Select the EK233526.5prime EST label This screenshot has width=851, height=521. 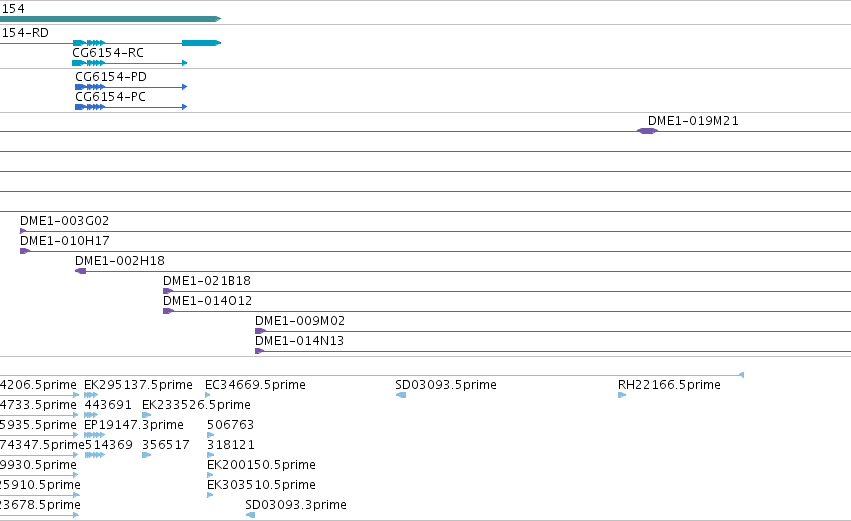pyautogui.click(x=196, y=405)
